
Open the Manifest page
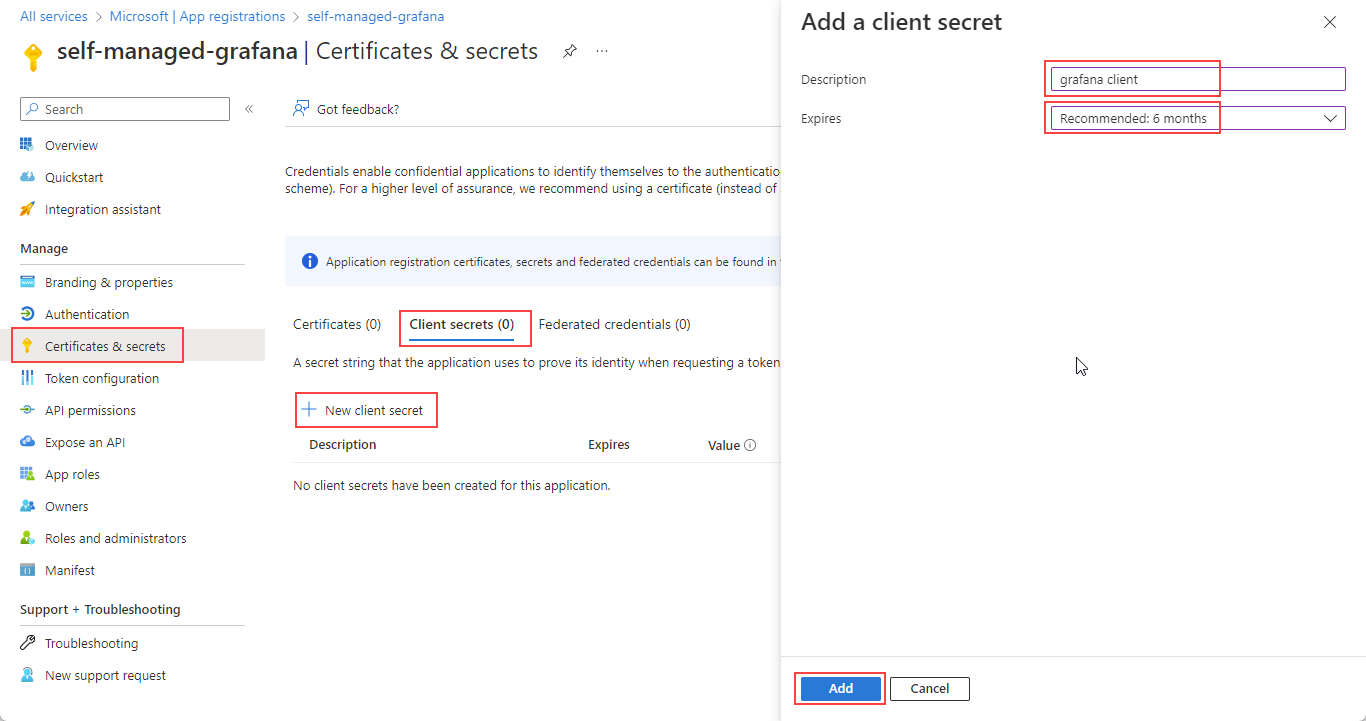[x=69, y=570]
